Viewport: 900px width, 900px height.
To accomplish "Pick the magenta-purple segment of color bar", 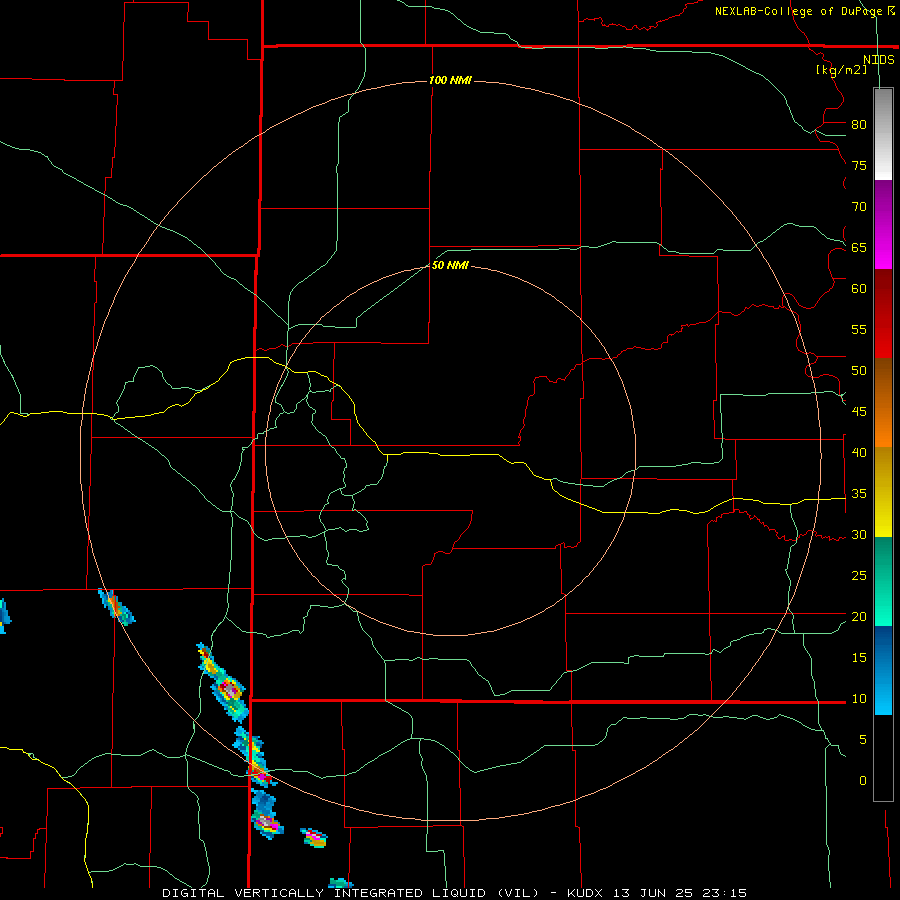I will pos(883,224).
